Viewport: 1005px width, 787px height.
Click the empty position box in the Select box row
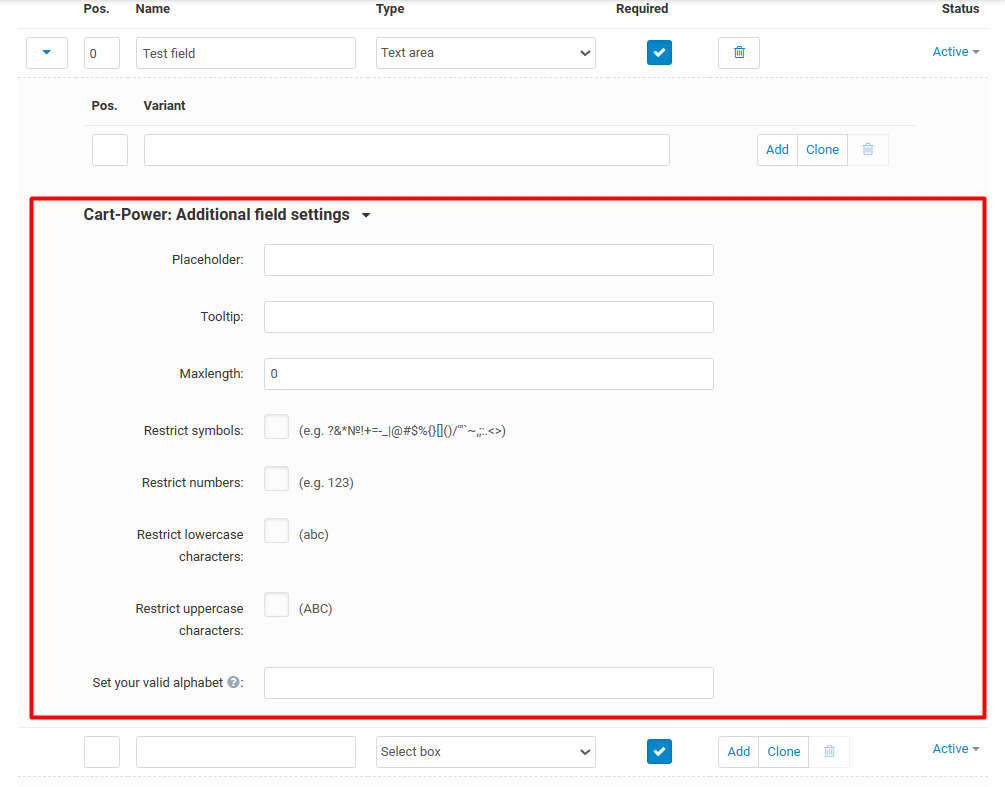tap(101, 751)
